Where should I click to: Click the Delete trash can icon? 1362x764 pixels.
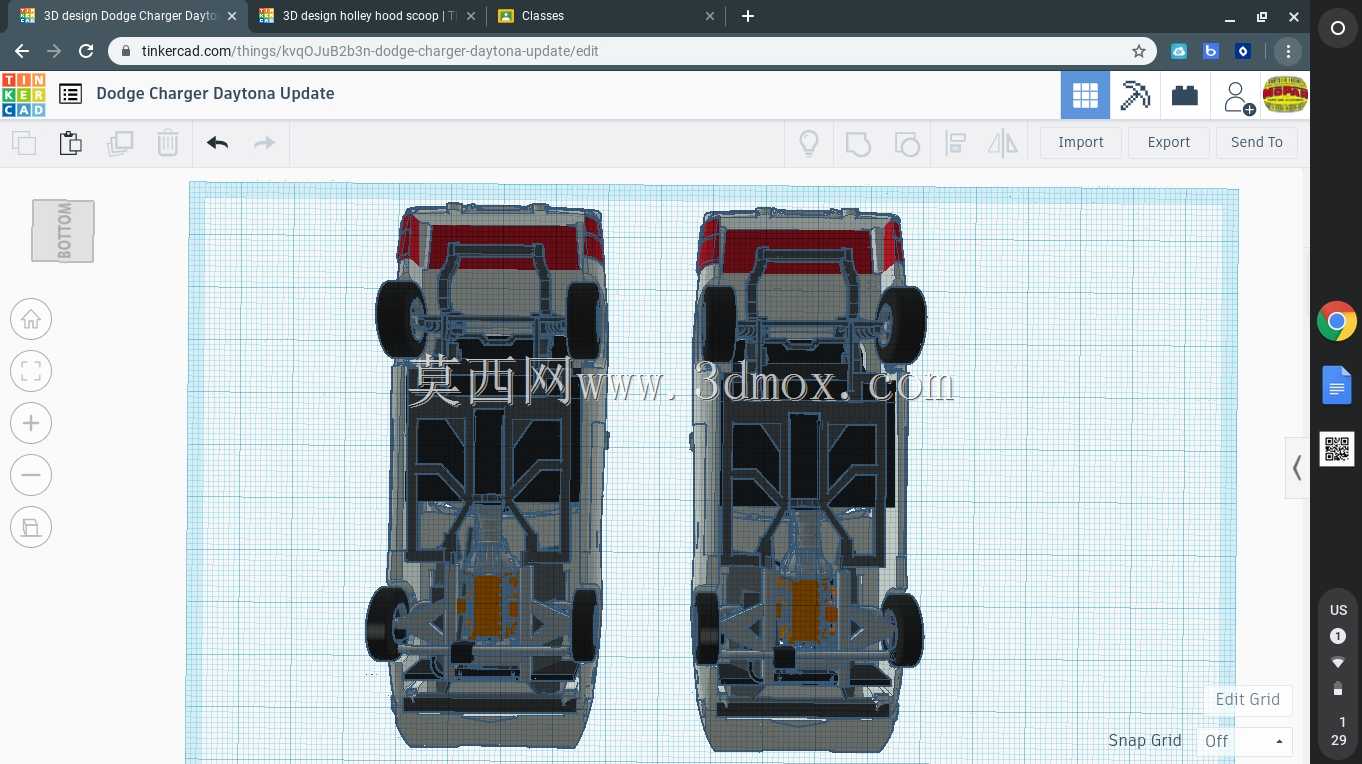click(167, 143)
